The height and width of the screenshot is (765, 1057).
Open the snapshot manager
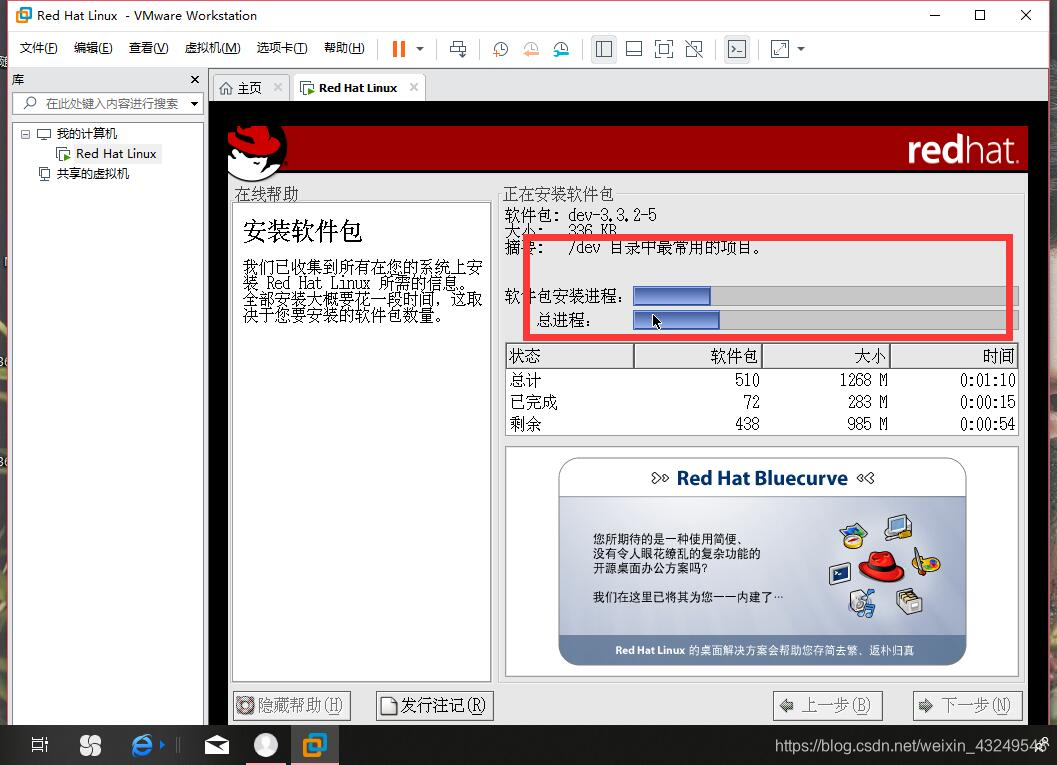tap(561, 49)
